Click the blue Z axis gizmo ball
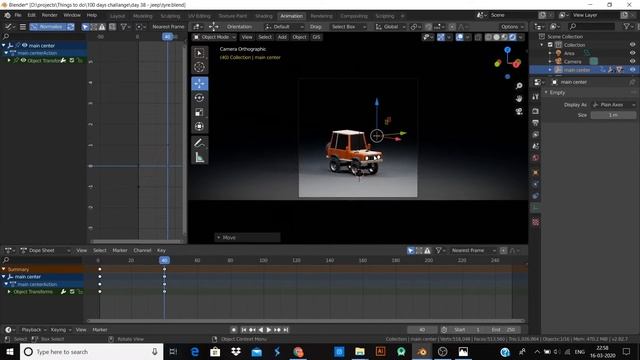This screenshot has width=640, height=360. [507, 50]
